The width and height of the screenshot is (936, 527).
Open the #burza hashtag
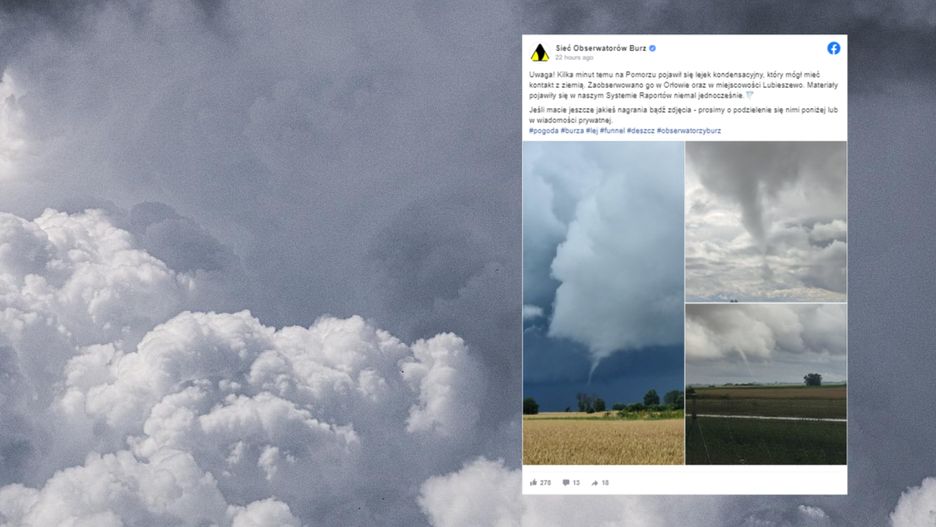coord(572,131)
